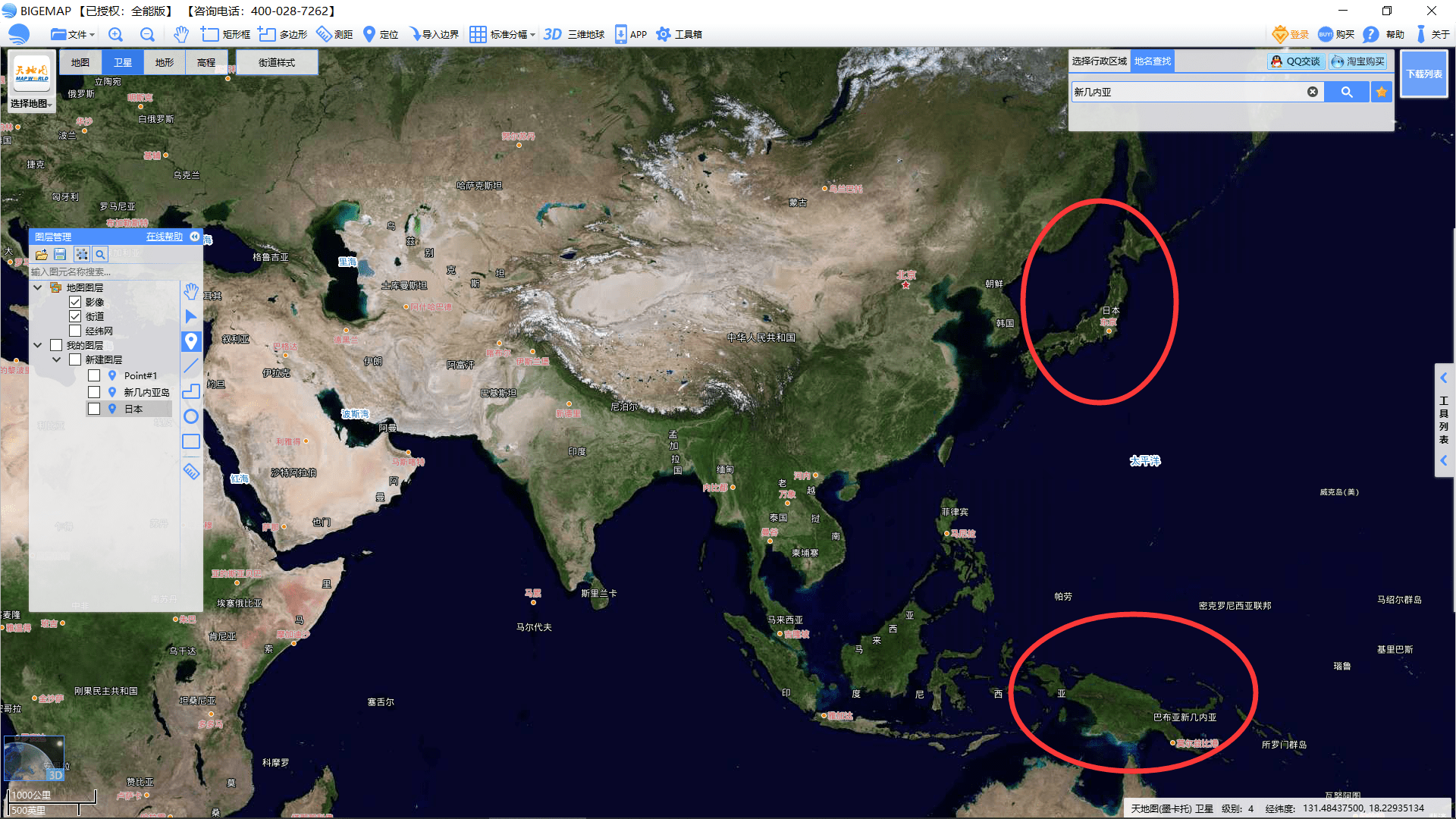Click the zoom out magnifier icon

click(147, 34)
